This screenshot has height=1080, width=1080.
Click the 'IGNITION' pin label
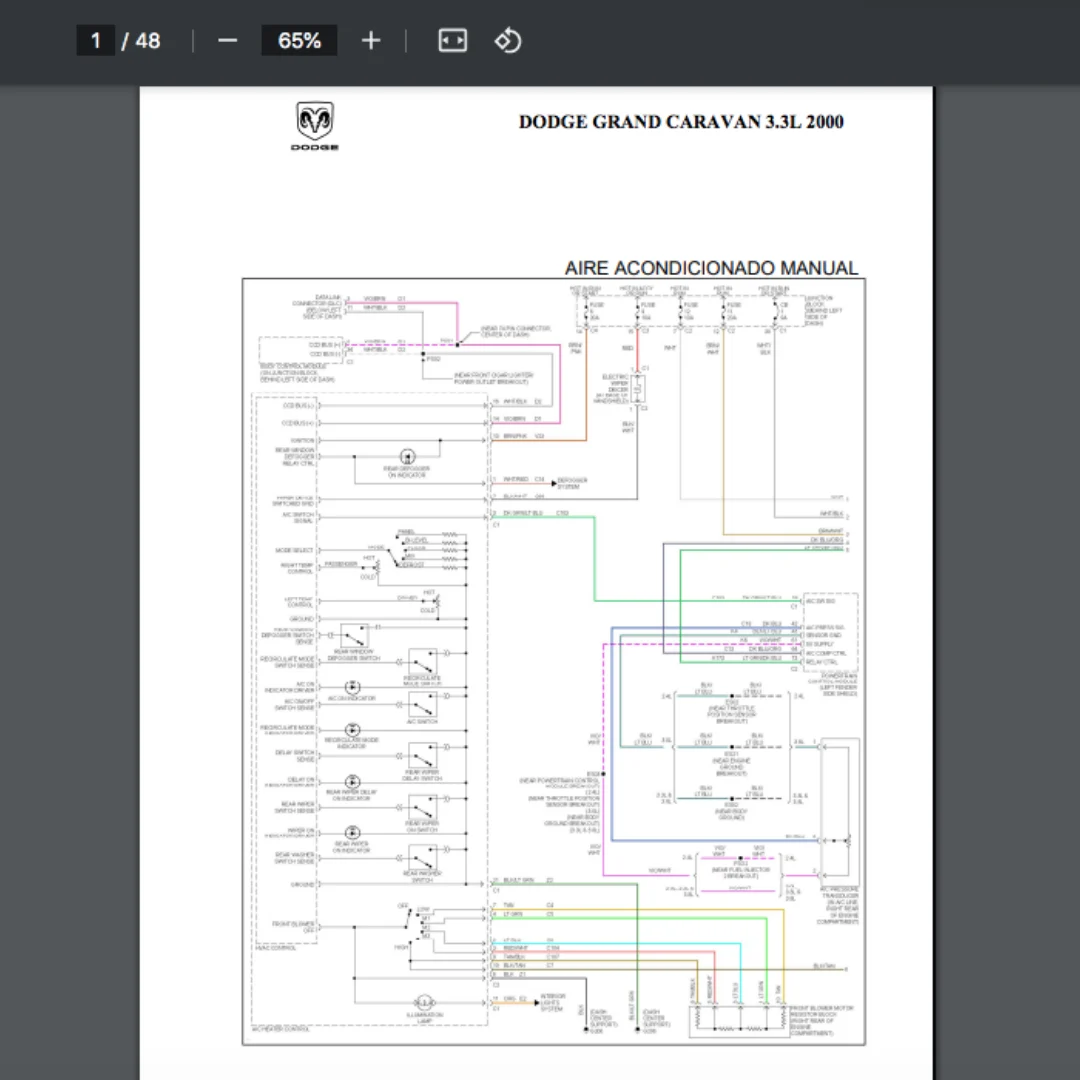(x=302, y=440)
